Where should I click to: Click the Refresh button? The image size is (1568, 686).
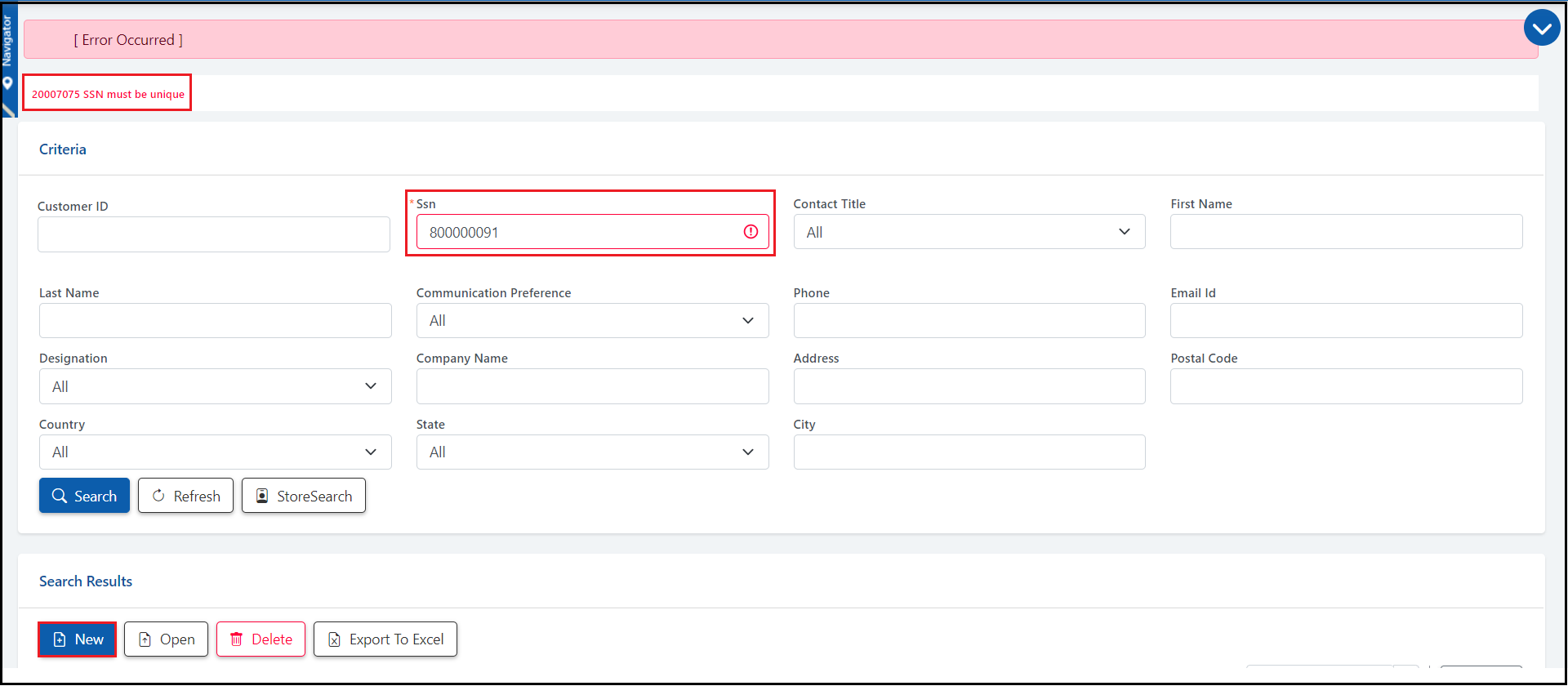[x=185, y=496]
